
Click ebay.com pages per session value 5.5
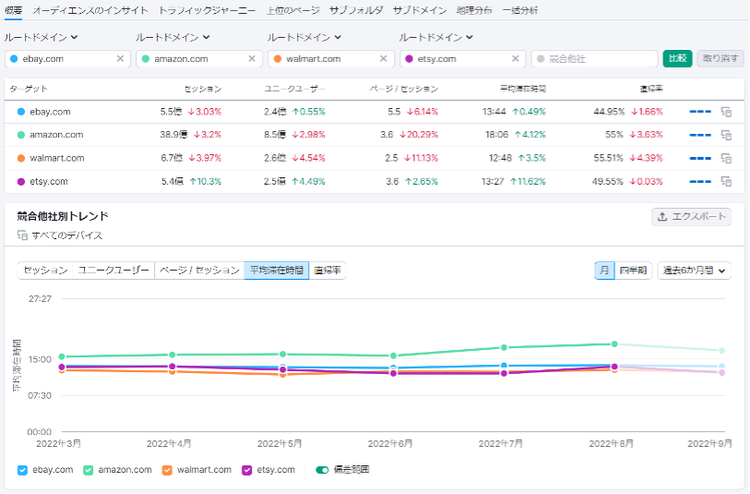394,112
